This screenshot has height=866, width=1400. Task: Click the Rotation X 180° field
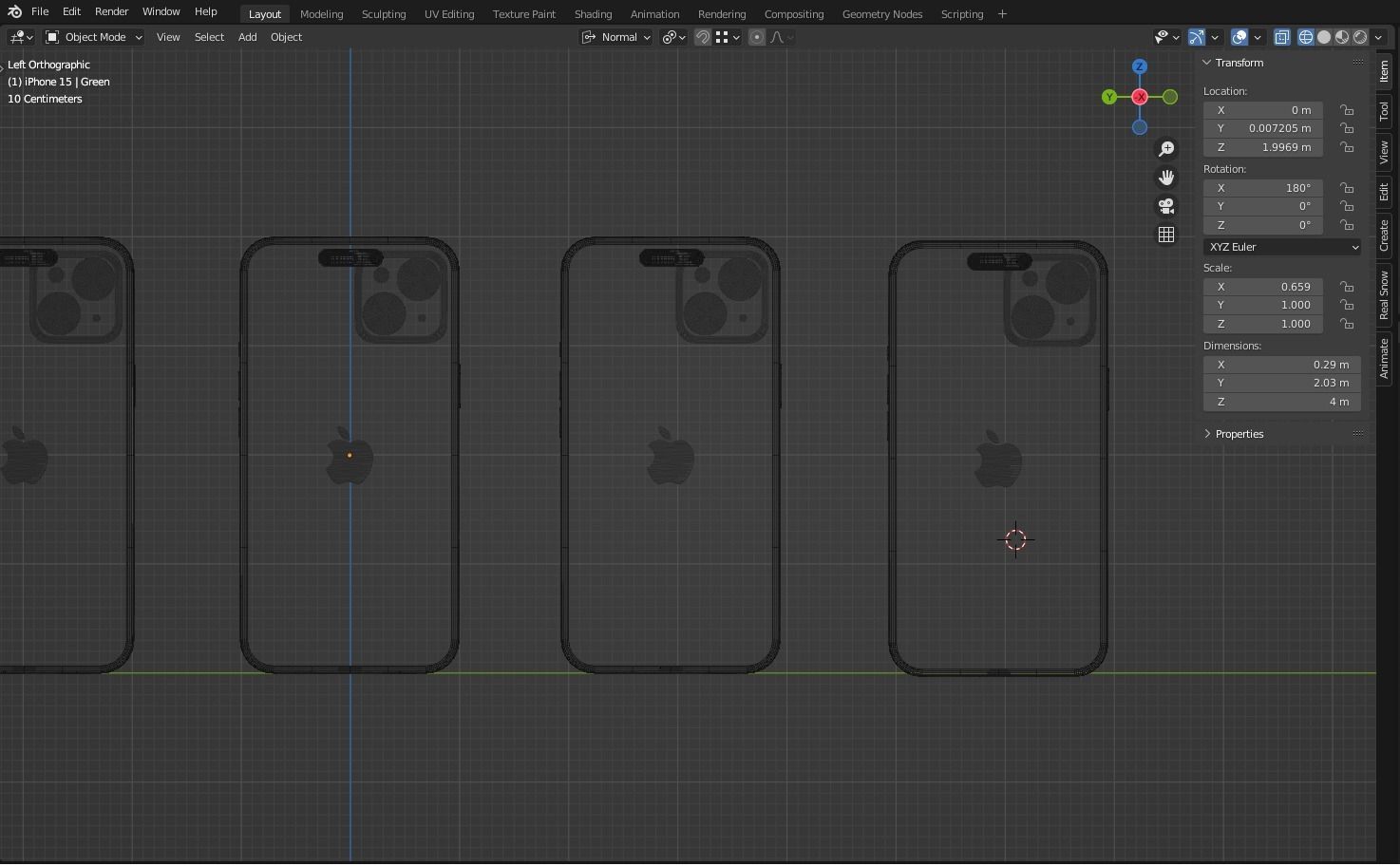[x=1263, y=188]
